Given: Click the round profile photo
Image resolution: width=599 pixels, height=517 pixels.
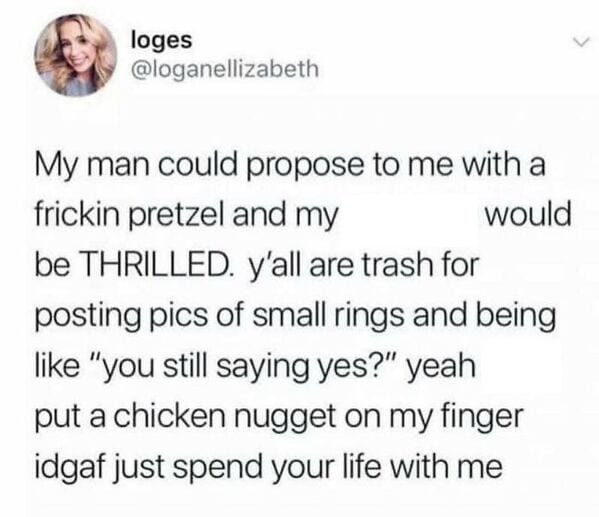Looking at the screenshot, I should pyautogui.click(x=75, y=55).
